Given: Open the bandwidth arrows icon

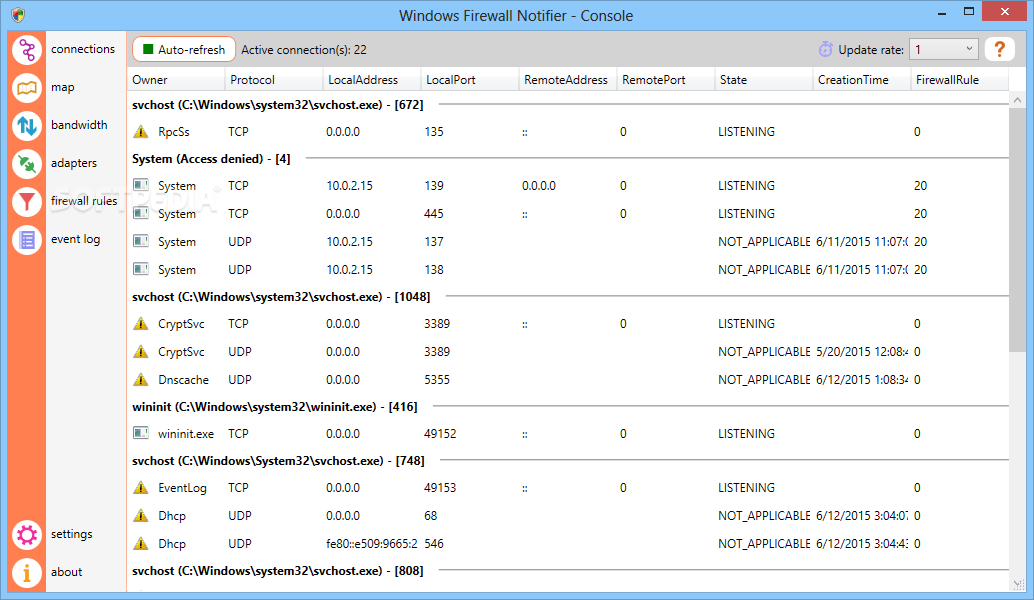Looking at the screenshot, I should click(x=27, y=125).
